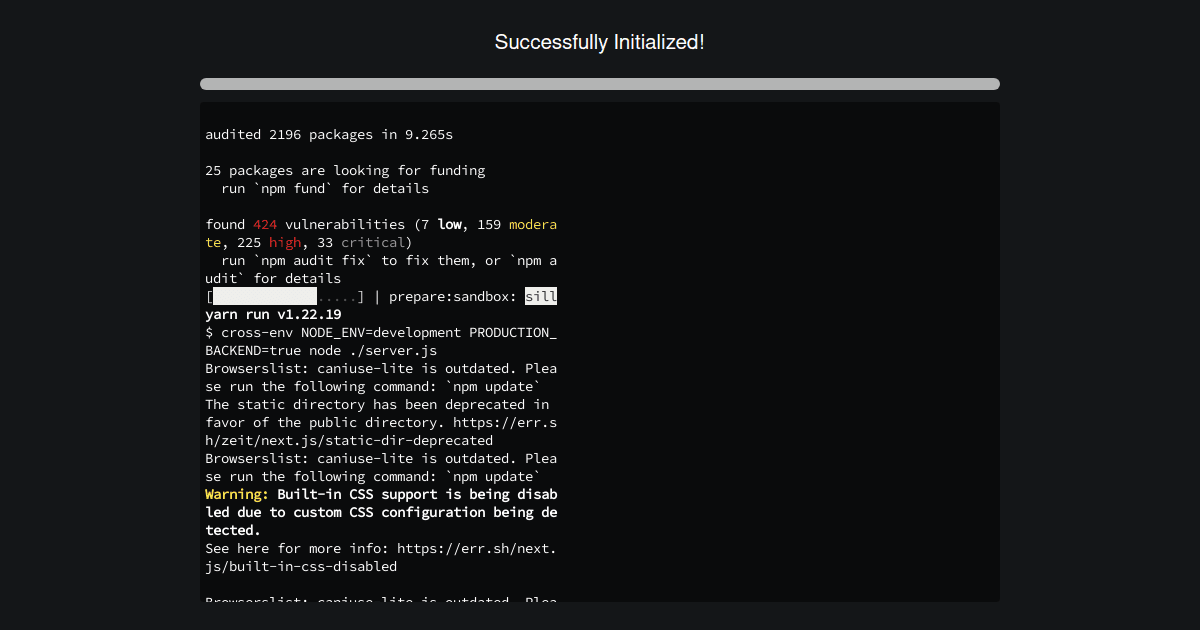Click the Browserslist outdated warning line
This screenshot has height=630, width=1200.
pyautogui.click(x=380, y=368)
